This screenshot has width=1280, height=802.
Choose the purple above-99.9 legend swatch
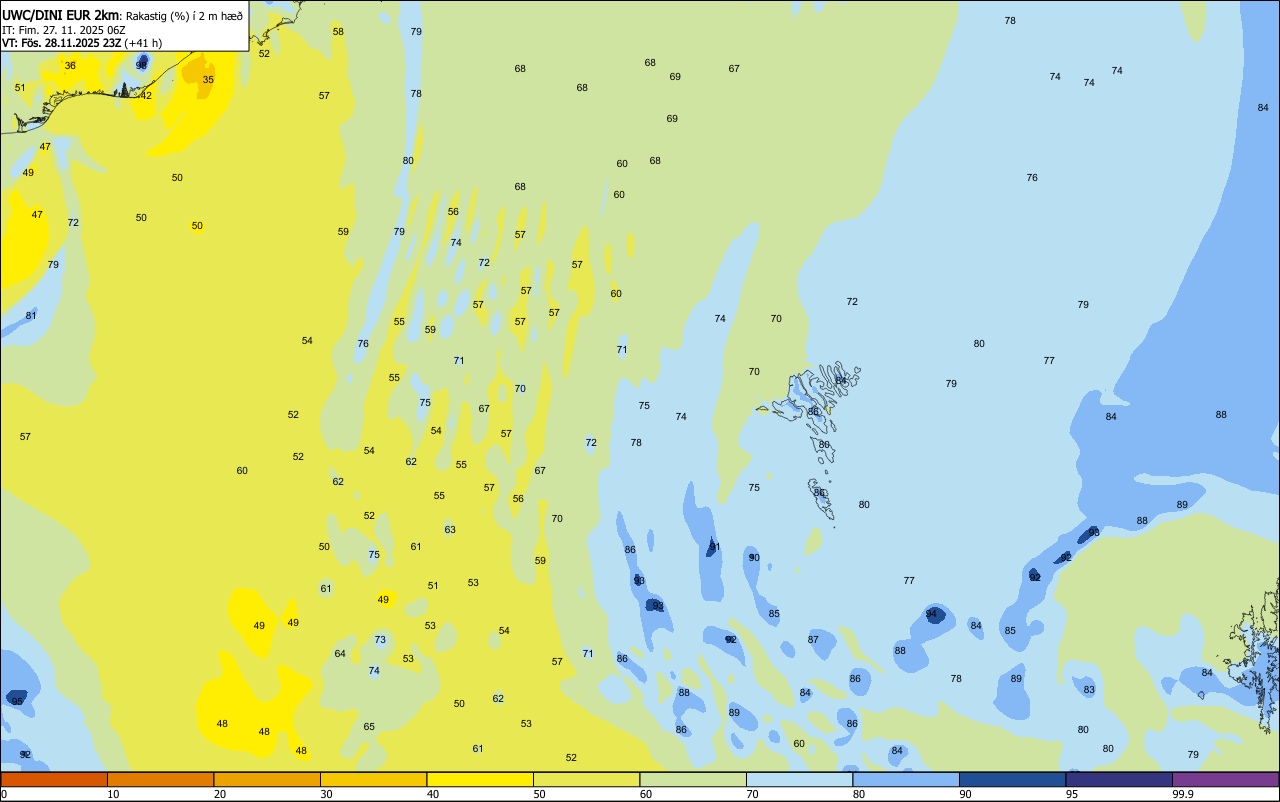pos(1225,779)
